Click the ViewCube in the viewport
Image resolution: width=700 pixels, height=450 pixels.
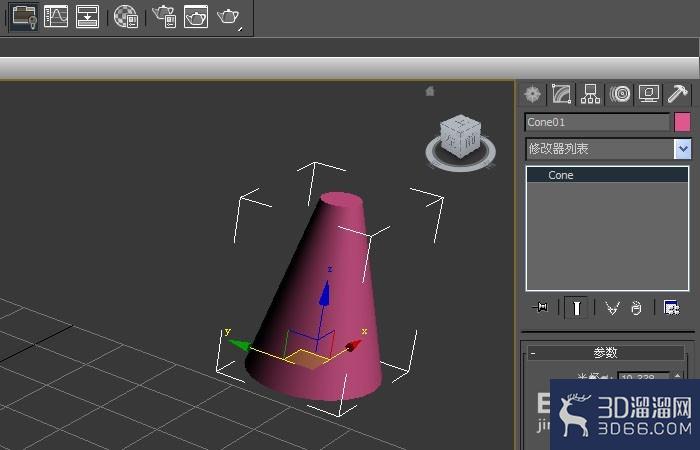pyautogui.click(x=460, y=137)
